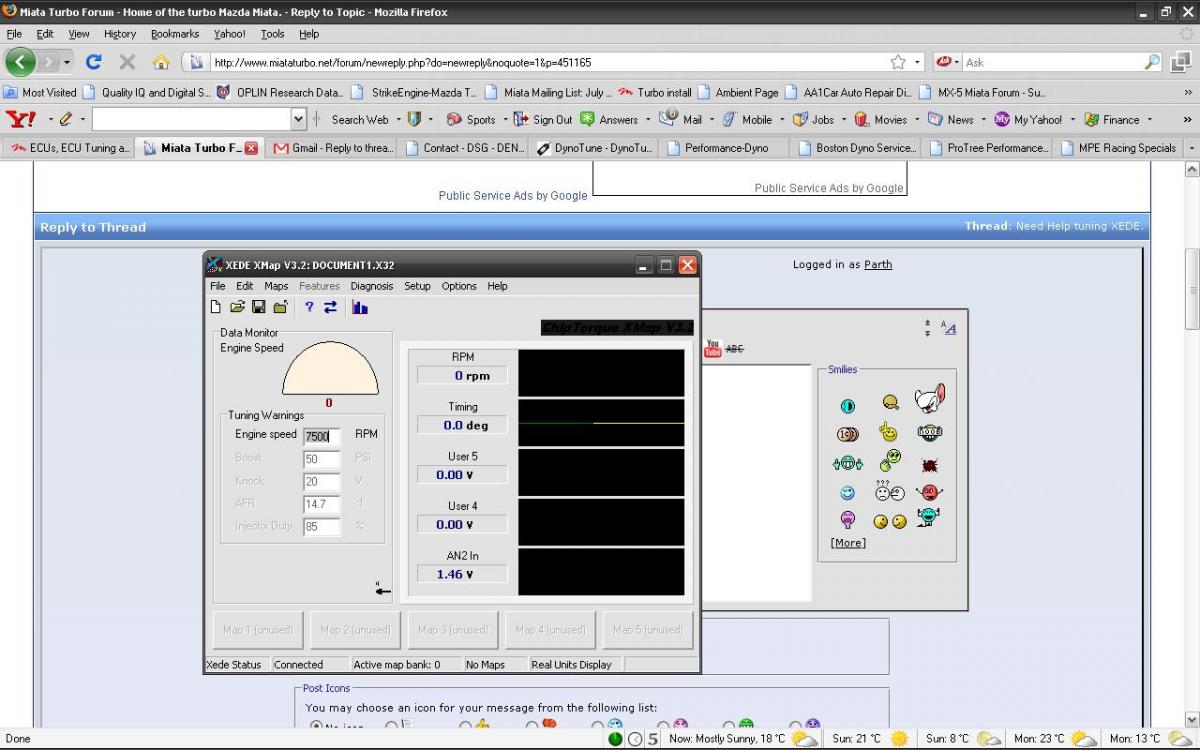Image resolution: width=1200 pixels, height=750 pixels.
Task: Click the New document icon in XMap
Action: pyautogui.click(x=216, y=308)
